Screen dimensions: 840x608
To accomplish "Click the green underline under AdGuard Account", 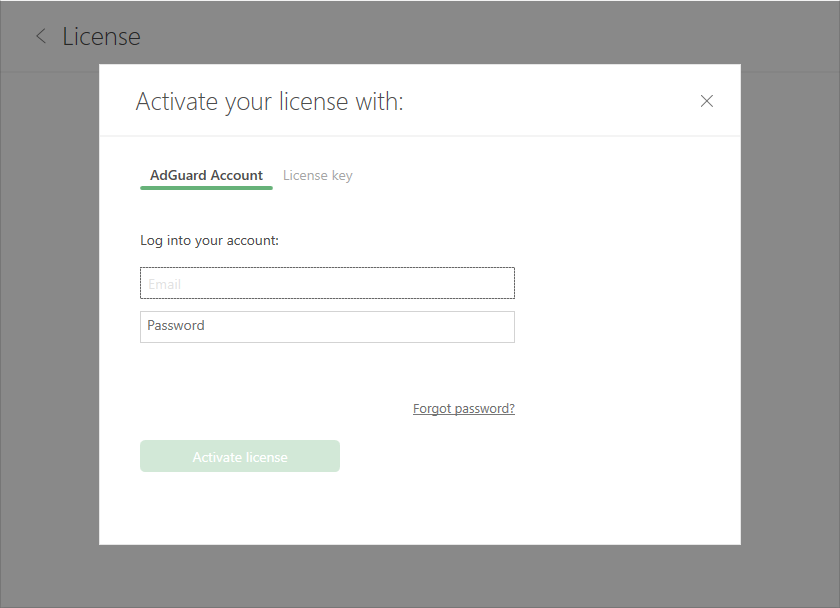I will [206, 188].
